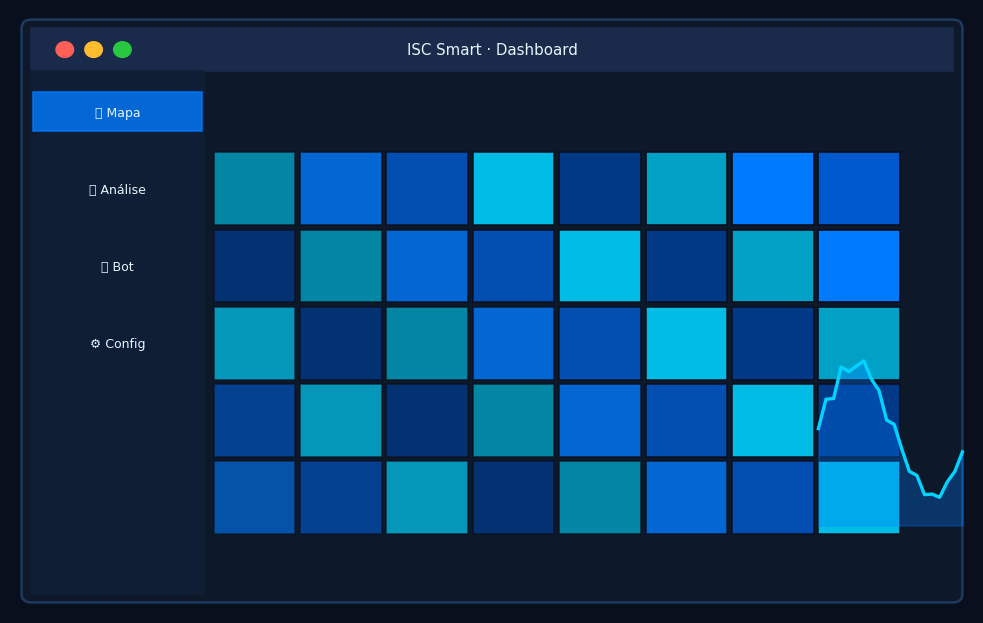Open the Config settings section
Screen dimensions: 983x623
tap(117, 343)
